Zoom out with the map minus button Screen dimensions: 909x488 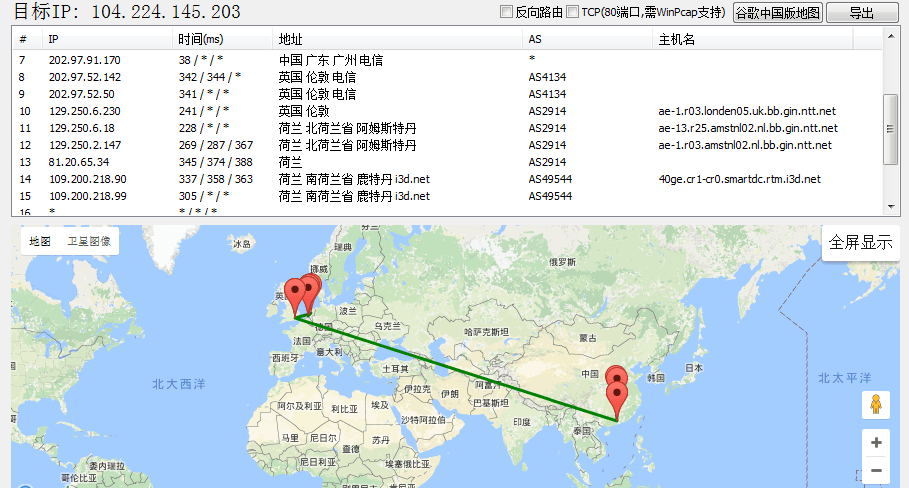point(876,470)
